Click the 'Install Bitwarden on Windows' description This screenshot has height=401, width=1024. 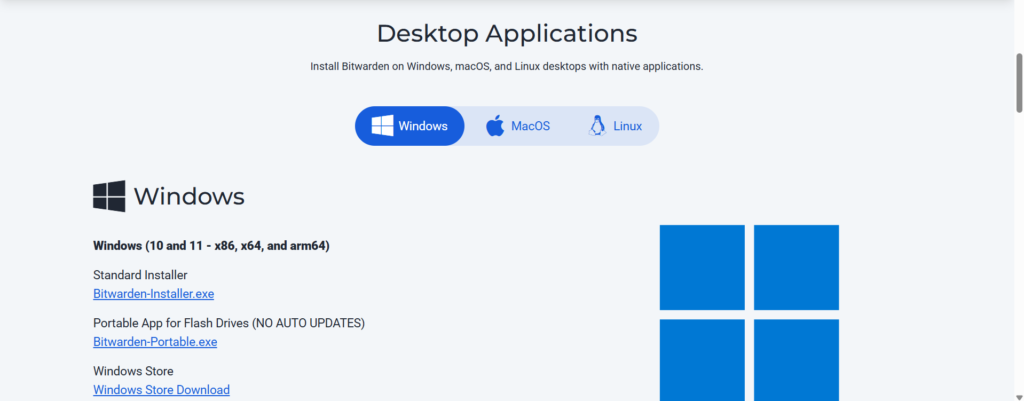507,67
